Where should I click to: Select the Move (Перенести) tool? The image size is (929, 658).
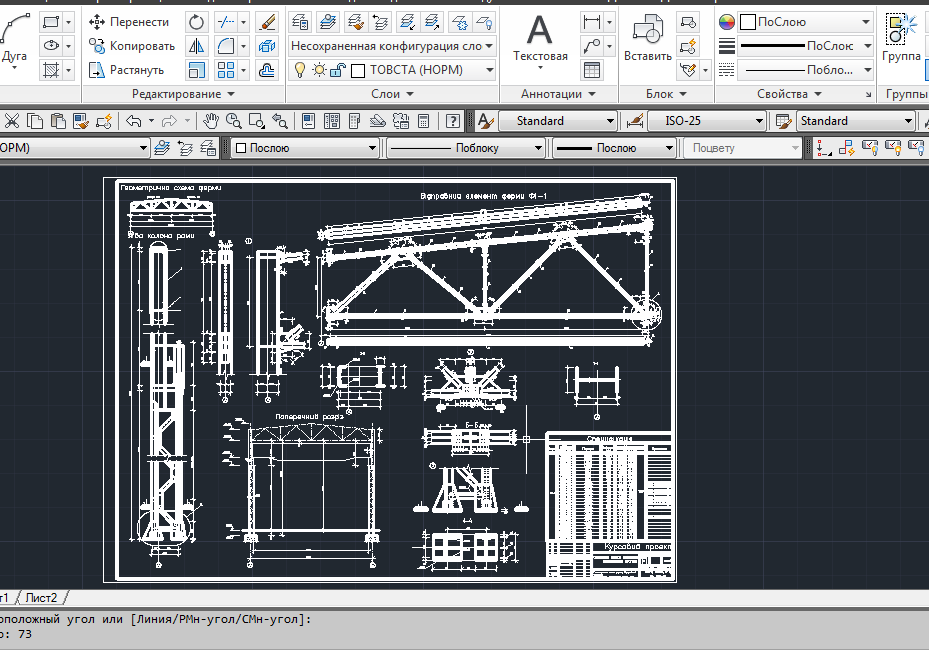[129, 23]
